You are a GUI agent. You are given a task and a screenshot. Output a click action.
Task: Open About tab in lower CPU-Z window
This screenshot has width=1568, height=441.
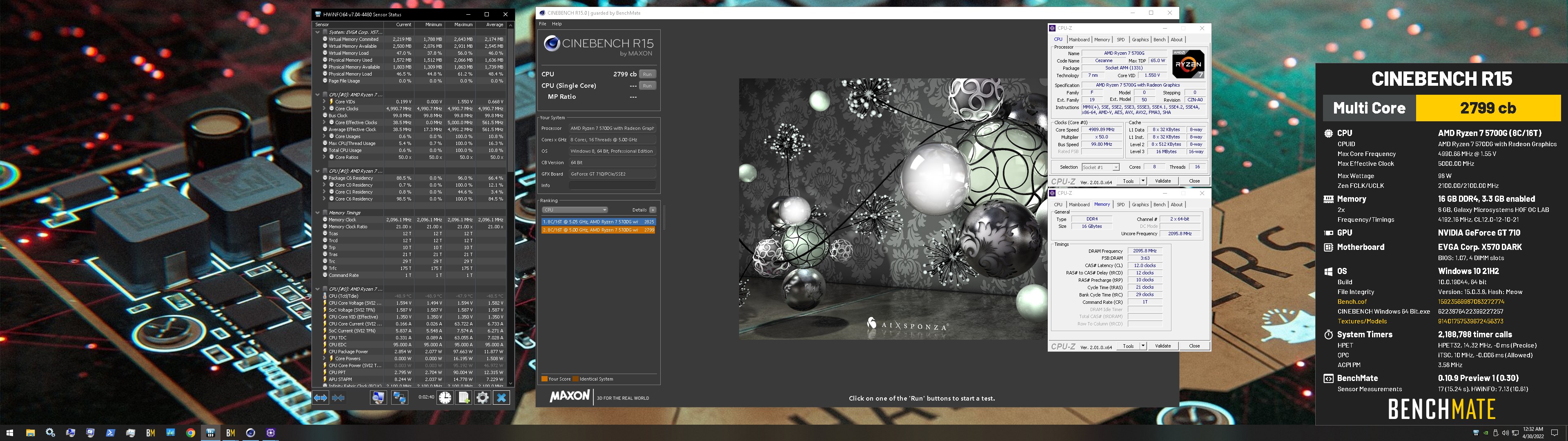pos(1177,205)
